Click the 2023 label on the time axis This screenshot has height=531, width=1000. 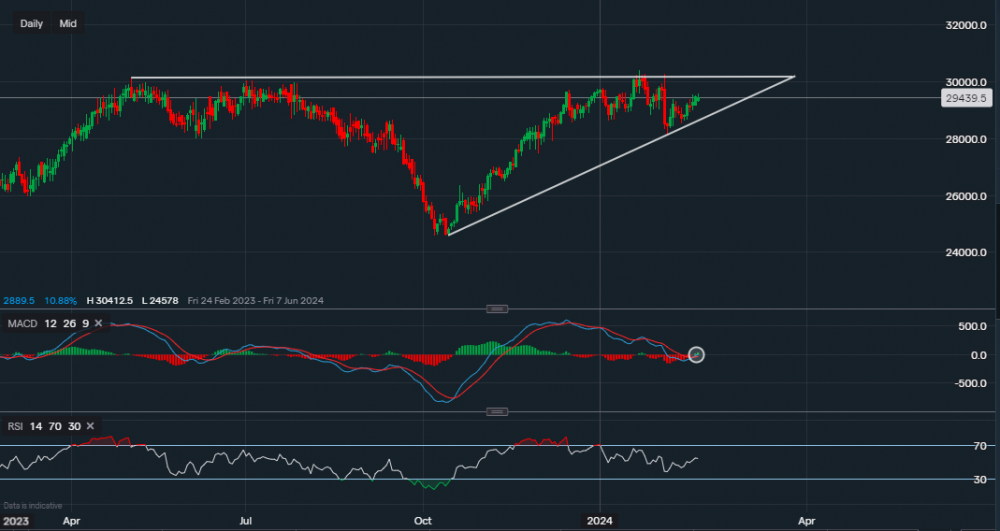(x=16, y=521)
